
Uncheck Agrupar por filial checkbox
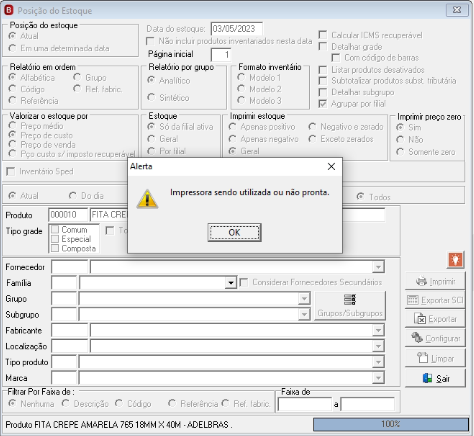pyautogui.click(x=323, y=104)
